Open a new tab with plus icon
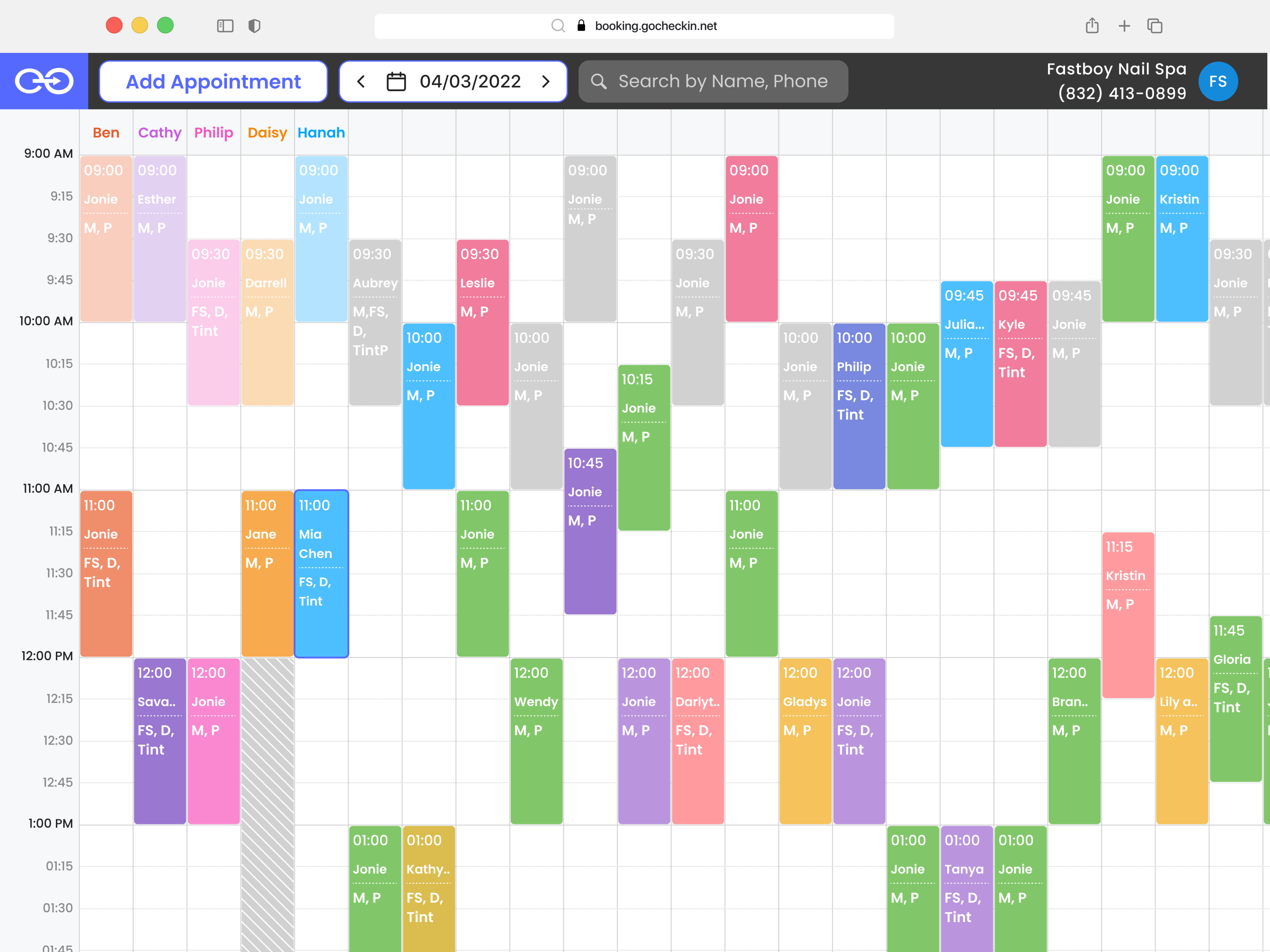 [1124, 26]
